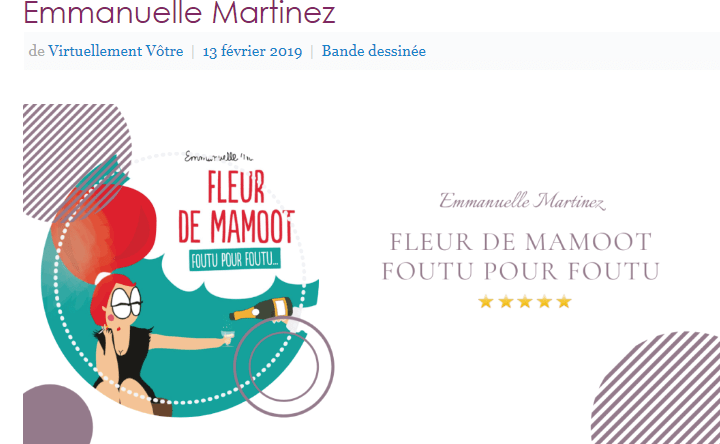Viewport: 720px width, 444px height.
Task: Click the first gold rating star
Action: (x=485, y=302)
